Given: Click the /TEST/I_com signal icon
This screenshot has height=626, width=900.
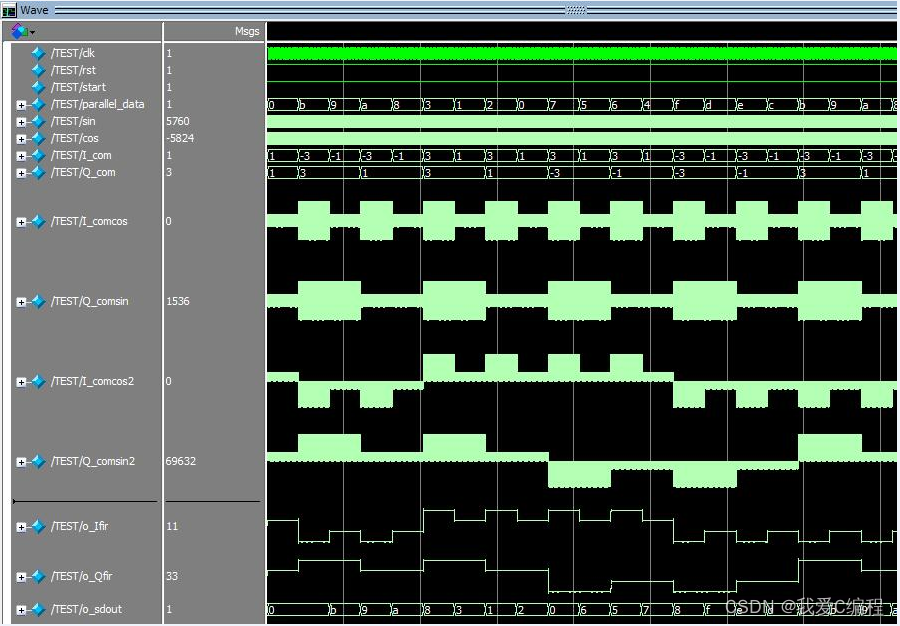Looking at the screenshot, I should coord(38,155).
